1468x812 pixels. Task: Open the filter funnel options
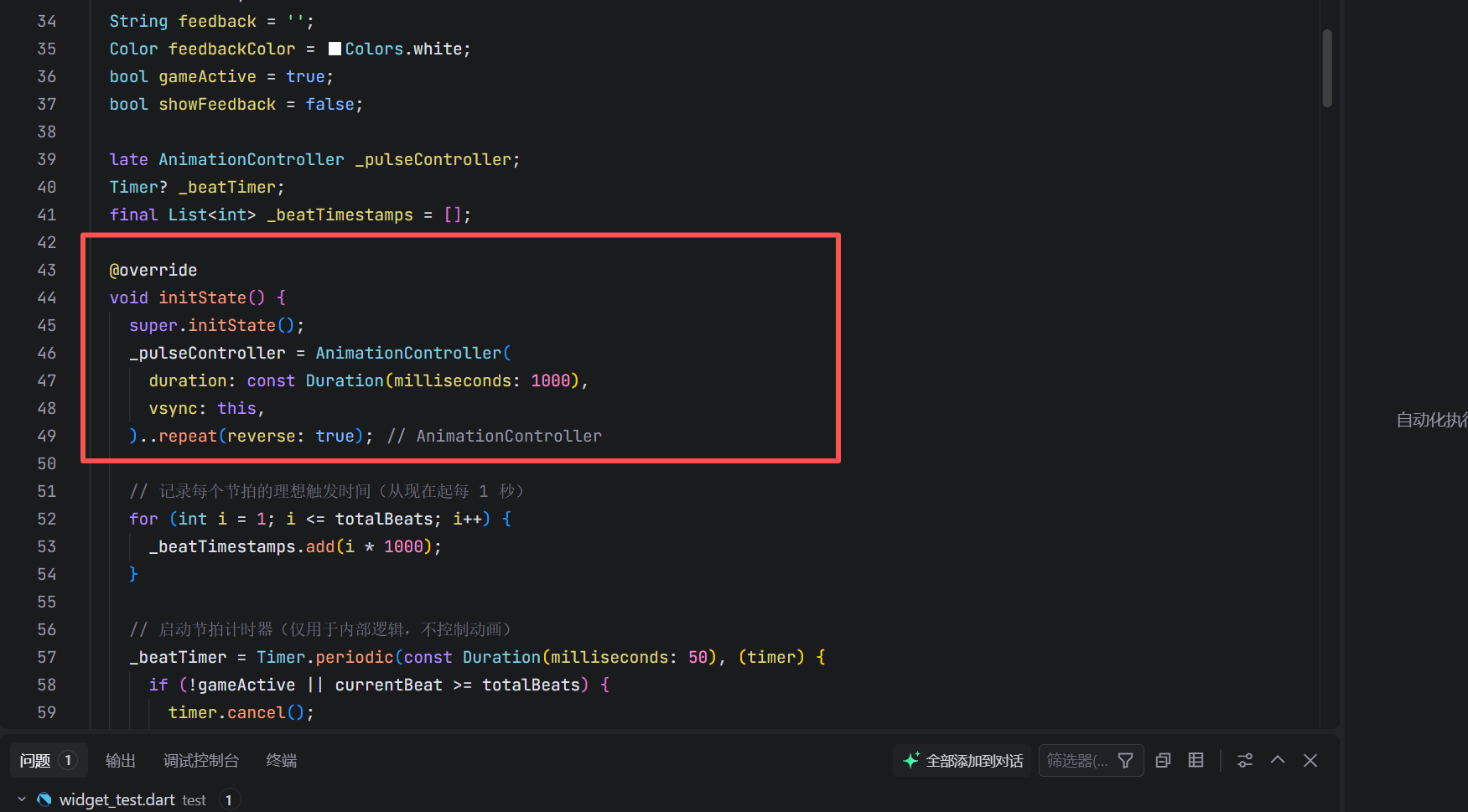coord(1126,760)
